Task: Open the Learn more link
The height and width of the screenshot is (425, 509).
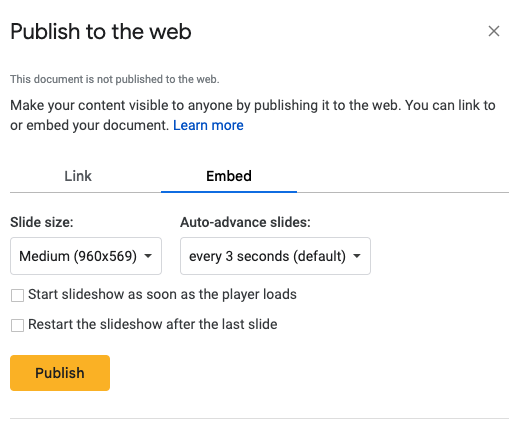Action: pos(208,125)
